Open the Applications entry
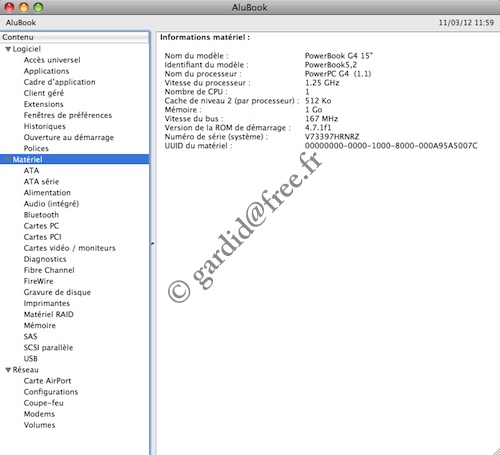The height and width of the screenshot is (455, 500). click(46, 71)
